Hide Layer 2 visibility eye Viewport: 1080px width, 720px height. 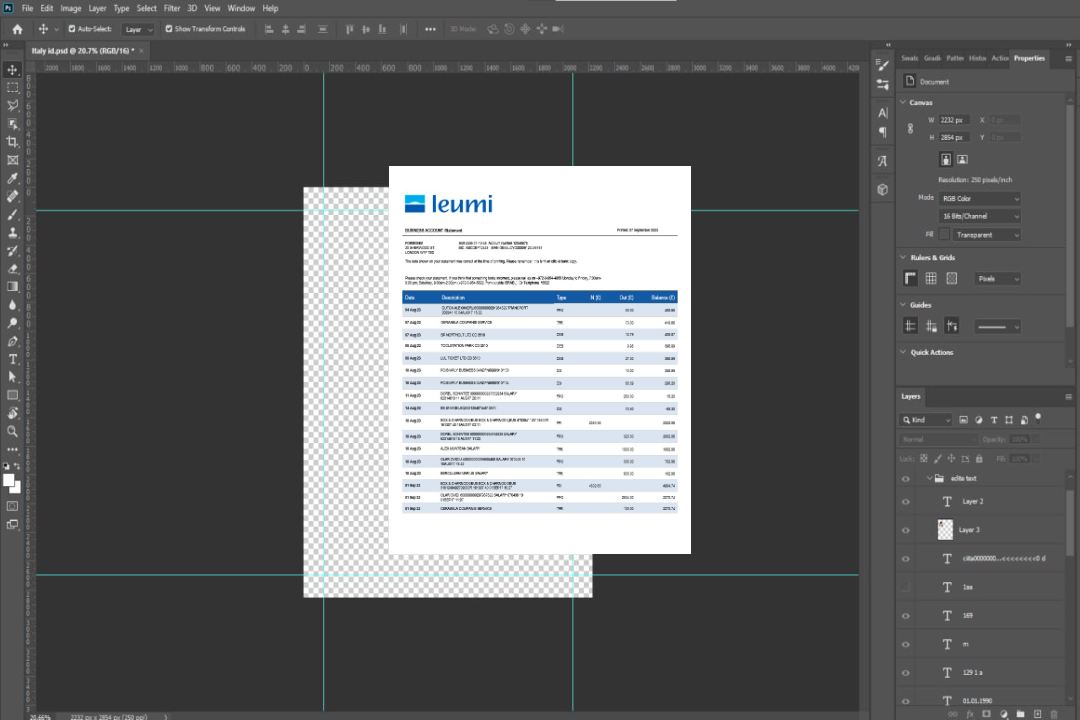pyautogui.click(x=906, y=502)
